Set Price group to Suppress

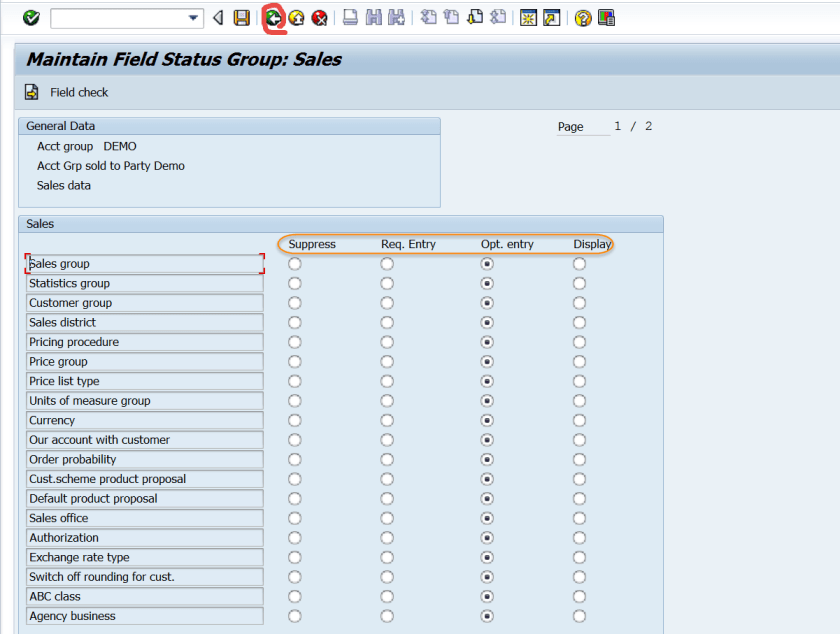[x=295, y=362]
